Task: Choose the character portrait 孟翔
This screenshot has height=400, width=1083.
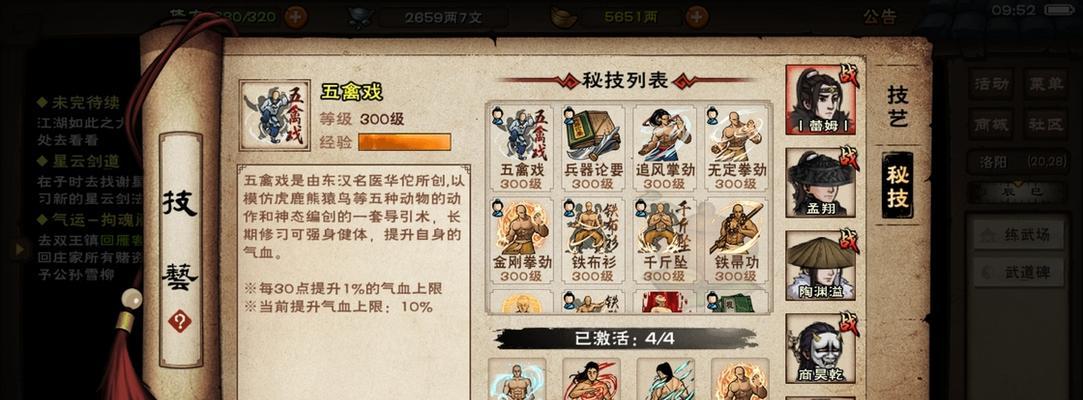Action: (821, 182)
